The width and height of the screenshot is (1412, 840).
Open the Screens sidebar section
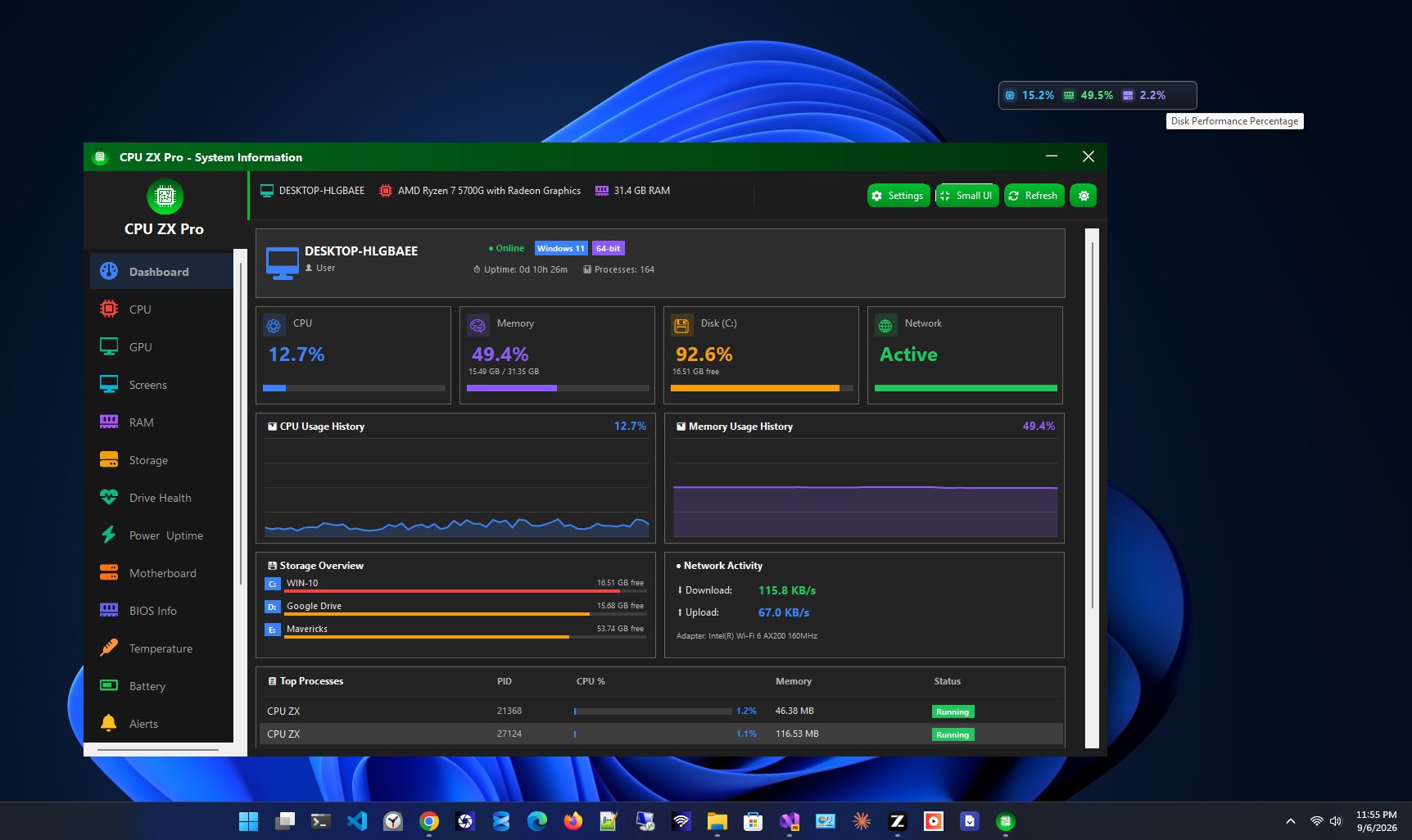click(x=161, y=384)
